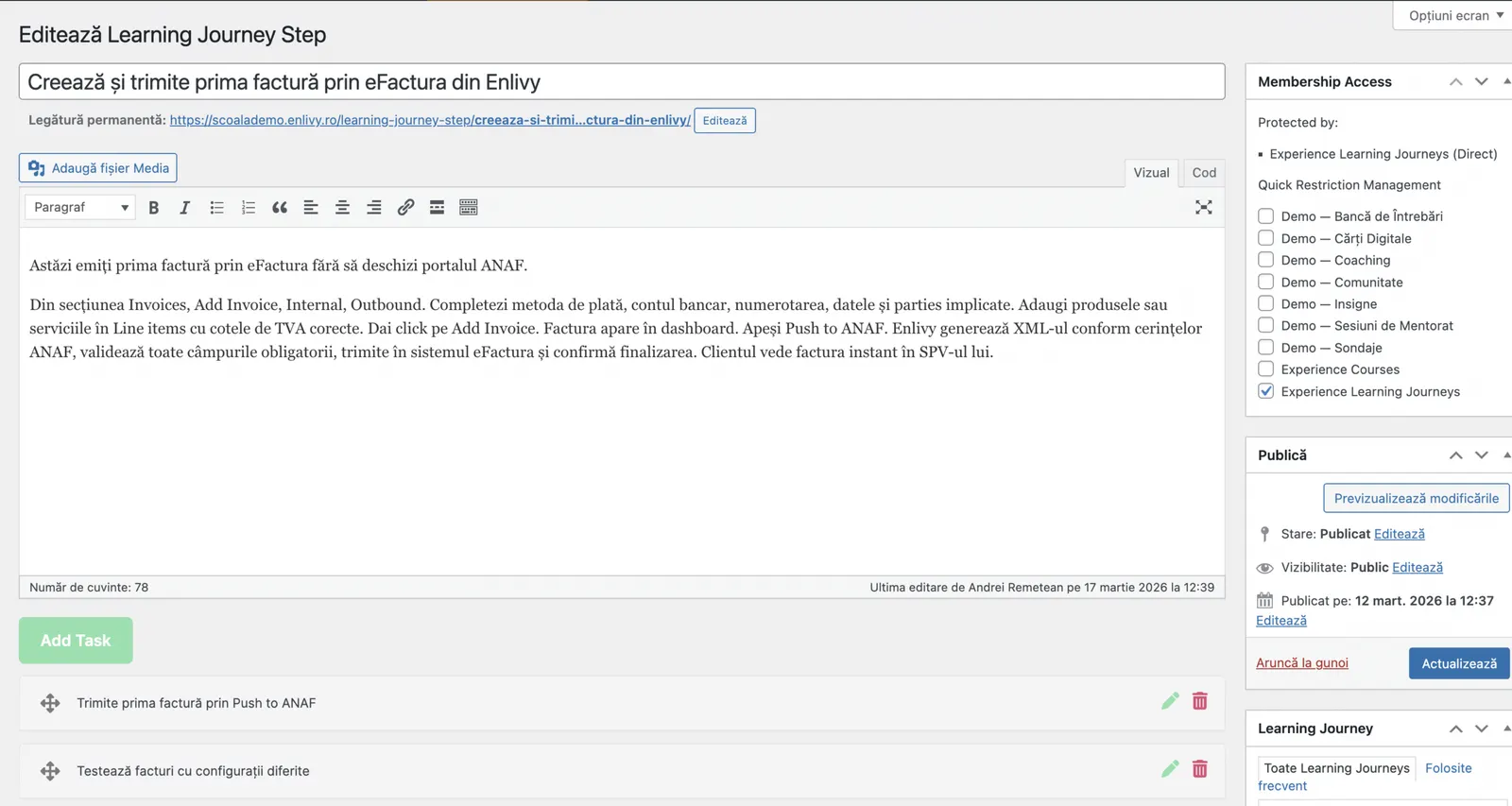This screenshot has width=1512, height=806.
Task: Enter distraction-free fullscreen editor mode
Action: (1203, 208)
